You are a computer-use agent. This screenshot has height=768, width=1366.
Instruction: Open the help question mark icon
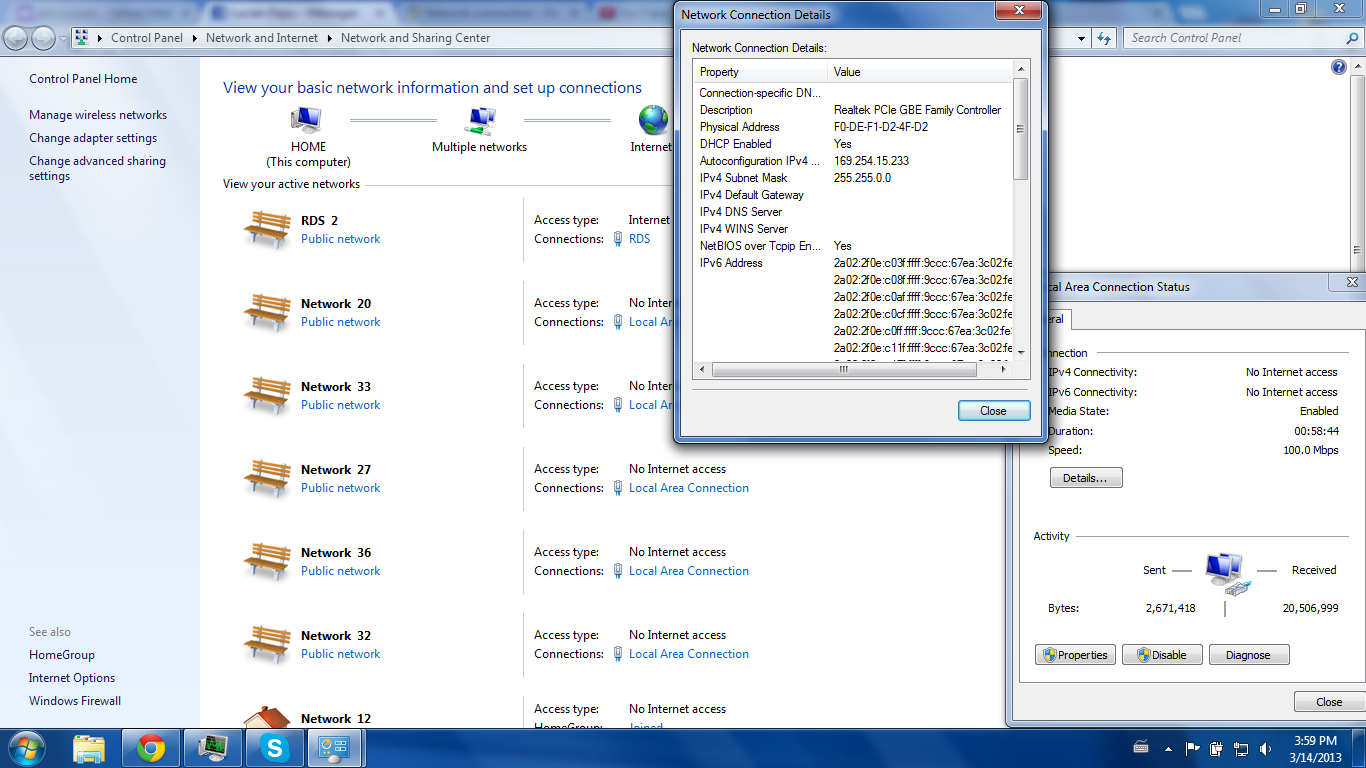pyautogui.click(x=1339, y=67)
